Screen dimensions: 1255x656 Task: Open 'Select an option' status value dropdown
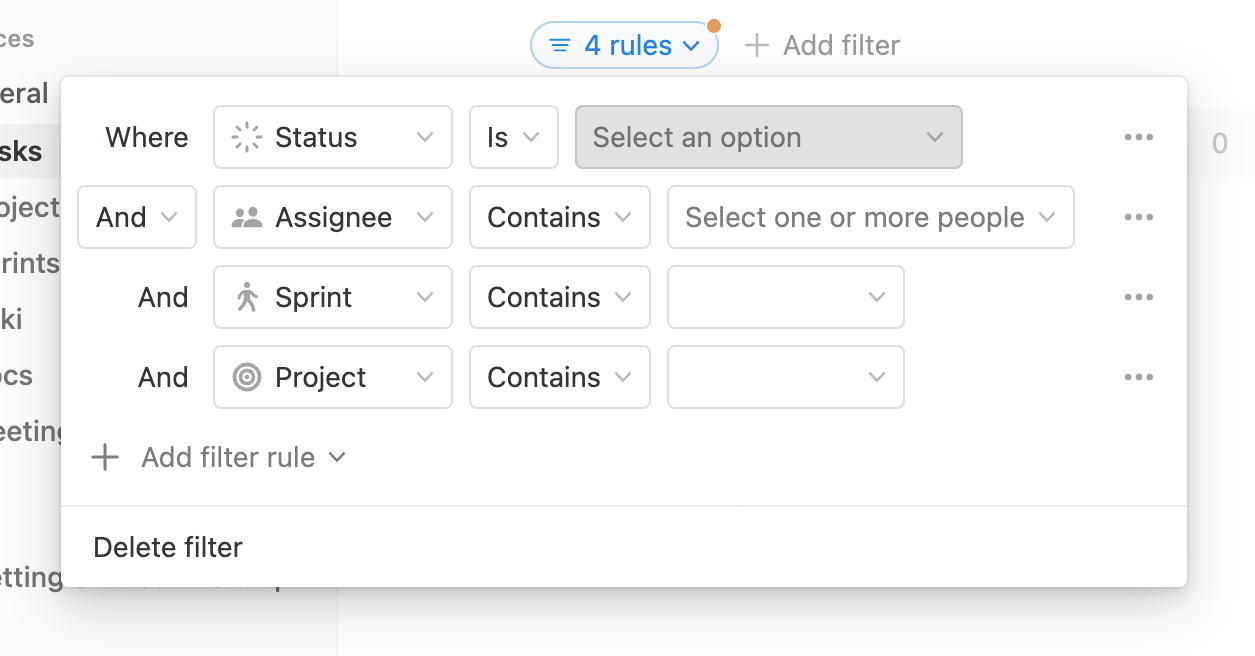pyautogui.click(x=768, y=138)
